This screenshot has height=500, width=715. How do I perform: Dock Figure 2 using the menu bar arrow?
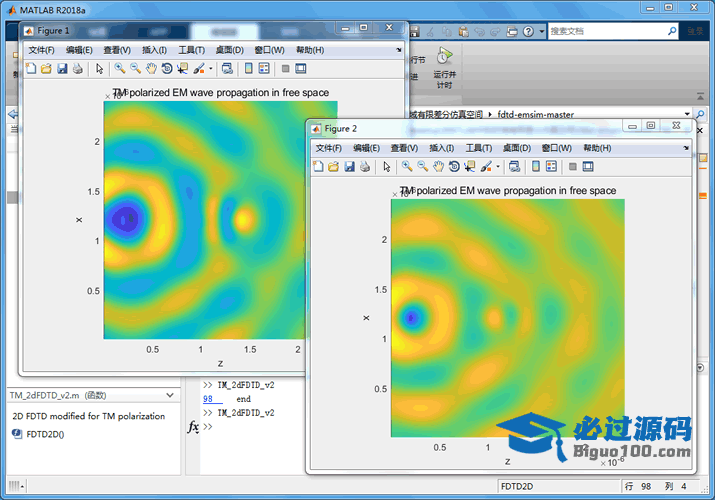[686, 148]
